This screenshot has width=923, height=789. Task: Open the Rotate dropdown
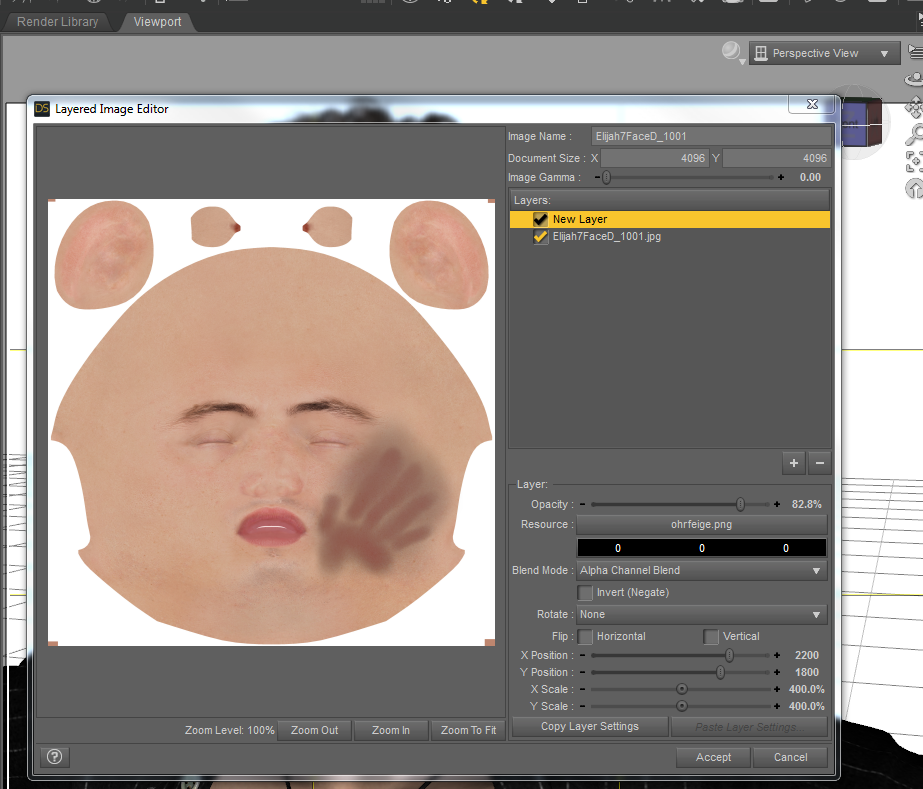click(702, 614)
